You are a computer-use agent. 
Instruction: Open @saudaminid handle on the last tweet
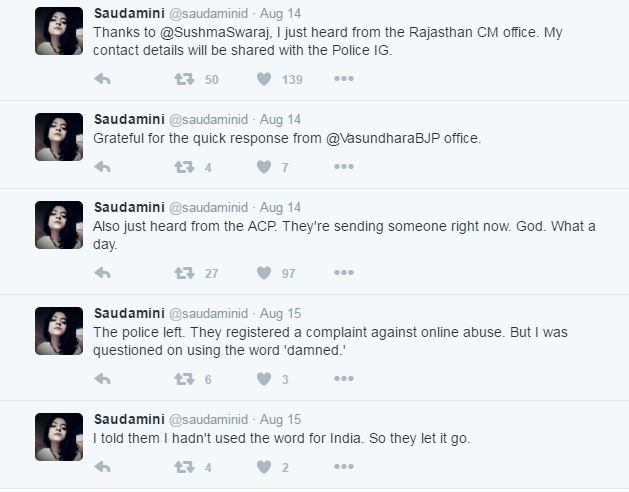209,419
